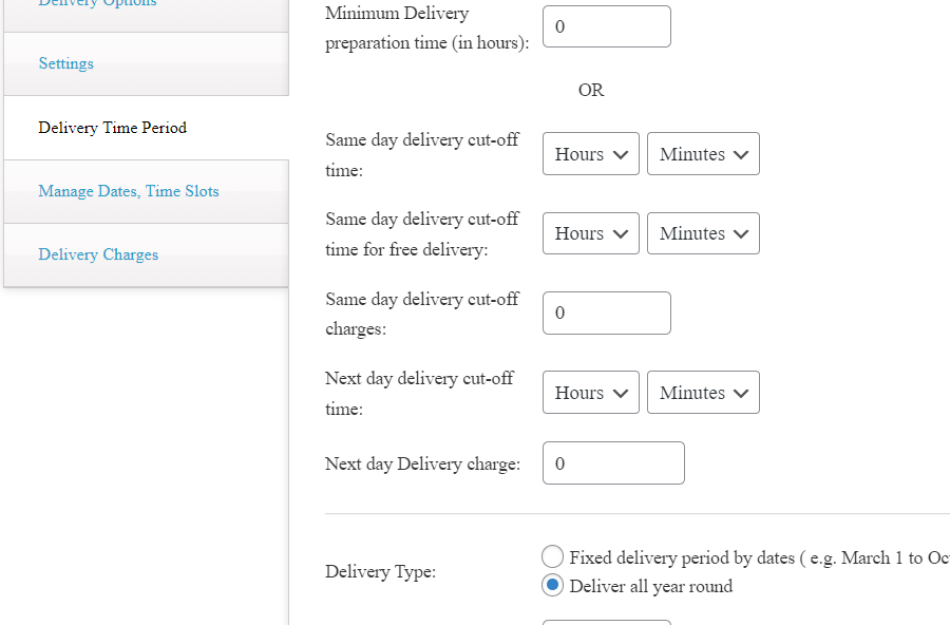Click the Next day Delivery charge field
The height and width of the screenshot is (625, 950).
click(x=613, y=462)
